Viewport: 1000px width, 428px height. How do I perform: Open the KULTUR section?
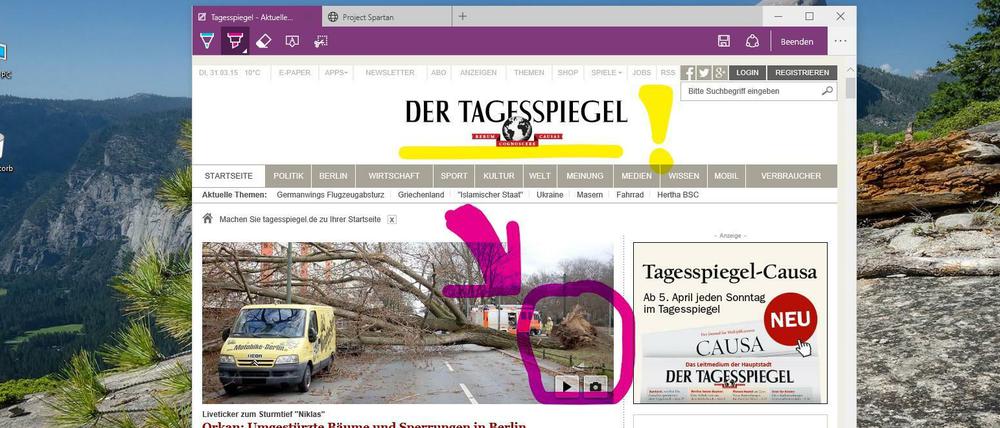(499, 176)
